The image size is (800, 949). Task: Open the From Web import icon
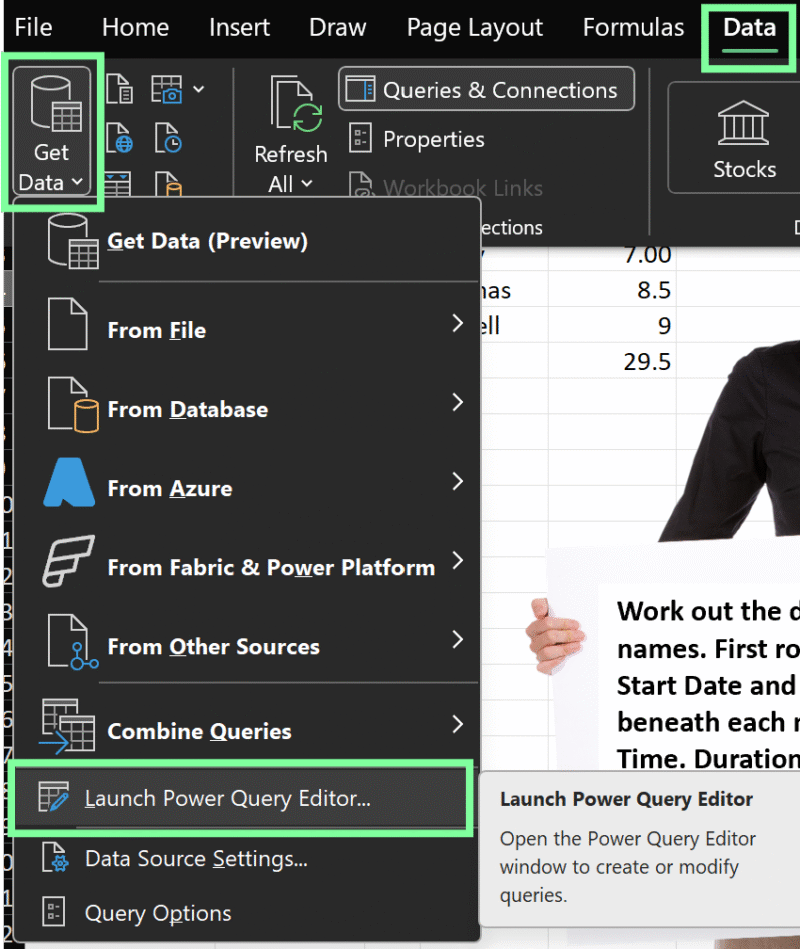click(x=119, y=137)
